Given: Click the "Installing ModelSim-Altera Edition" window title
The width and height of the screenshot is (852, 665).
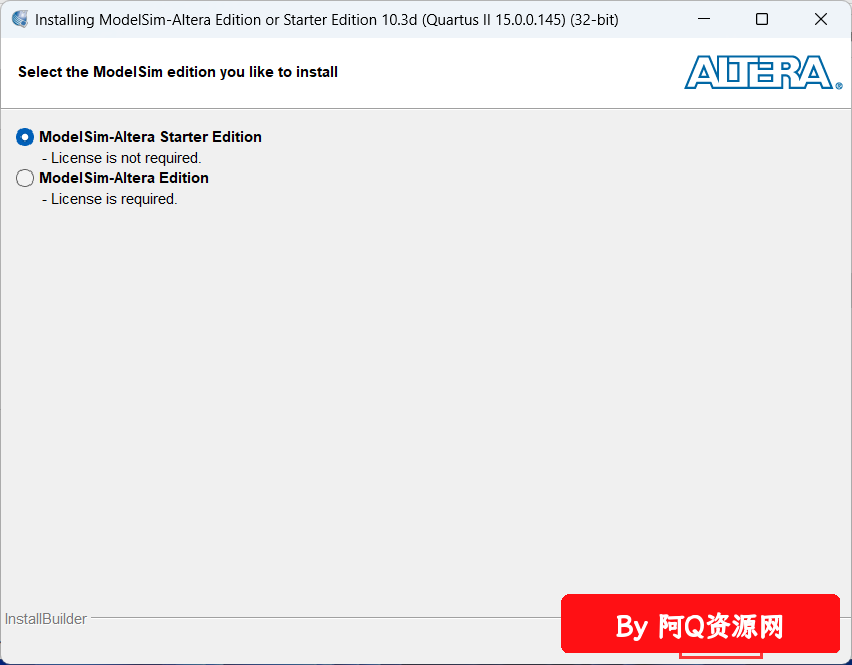Looking at the screenshot, I should coord(327,20).
